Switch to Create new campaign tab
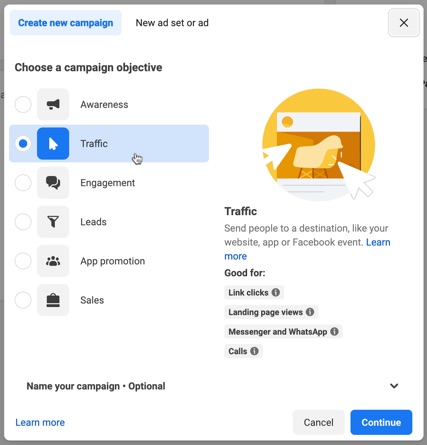The image size is (427, 445). [66, 23]
